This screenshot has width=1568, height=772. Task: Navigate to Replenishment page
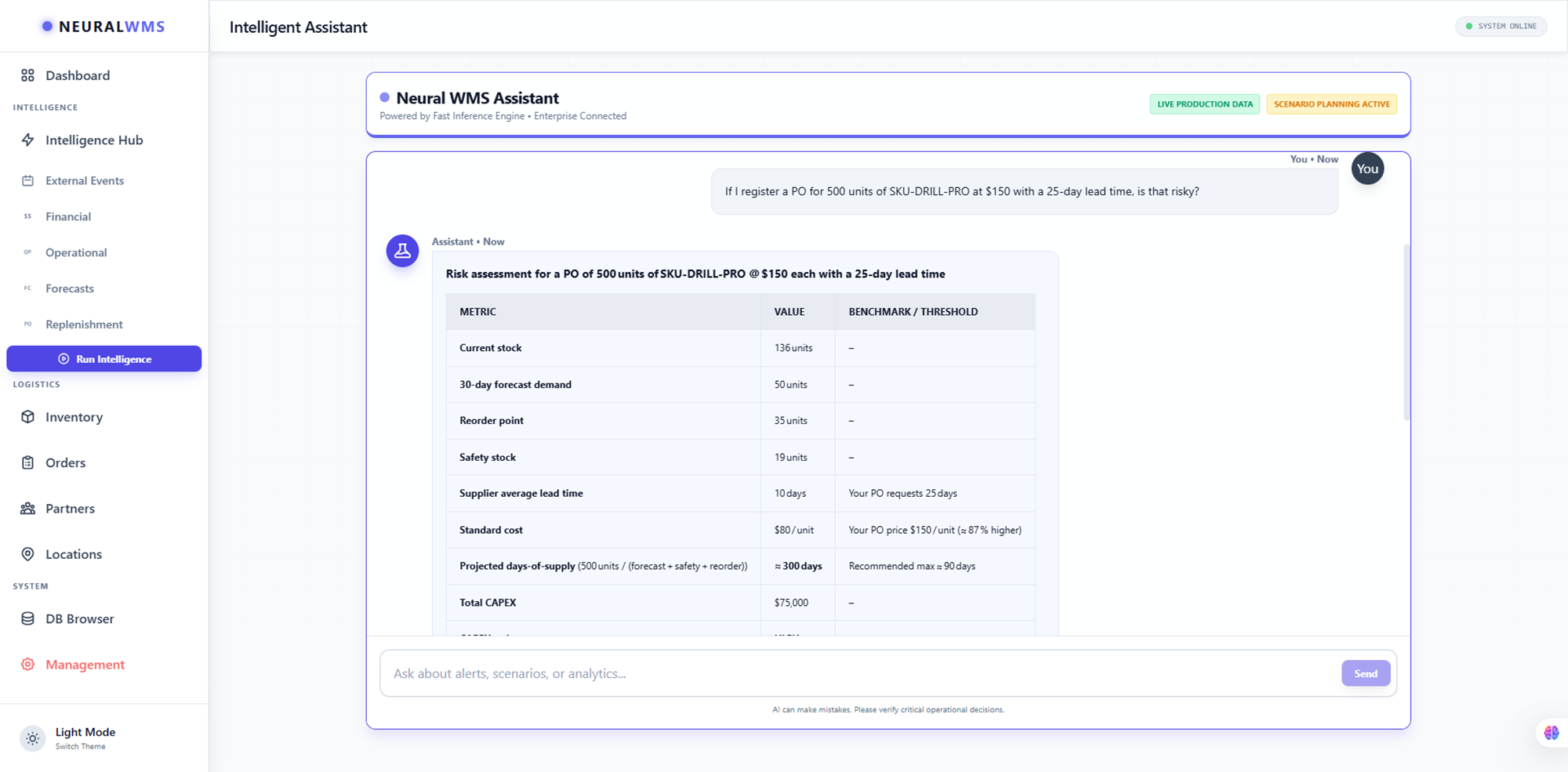tap(84, 324)
